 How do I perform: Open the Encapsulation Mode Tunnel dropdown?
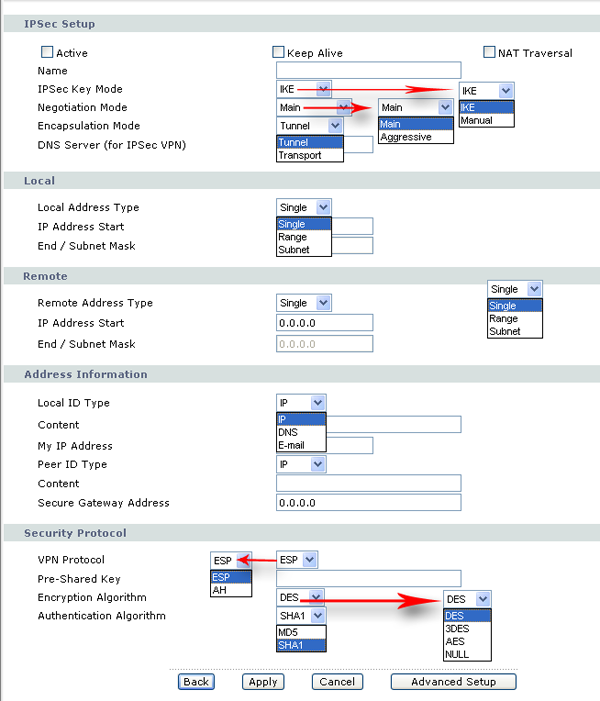pos(334,126)
